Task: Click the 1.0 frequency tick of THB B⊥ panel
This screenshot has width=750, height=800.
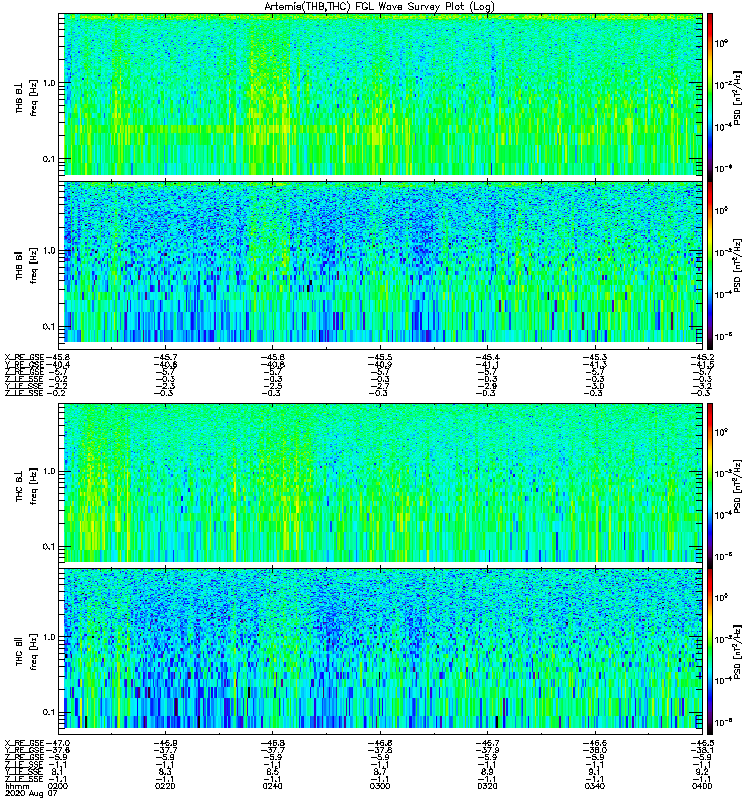Action: [50, 83]
